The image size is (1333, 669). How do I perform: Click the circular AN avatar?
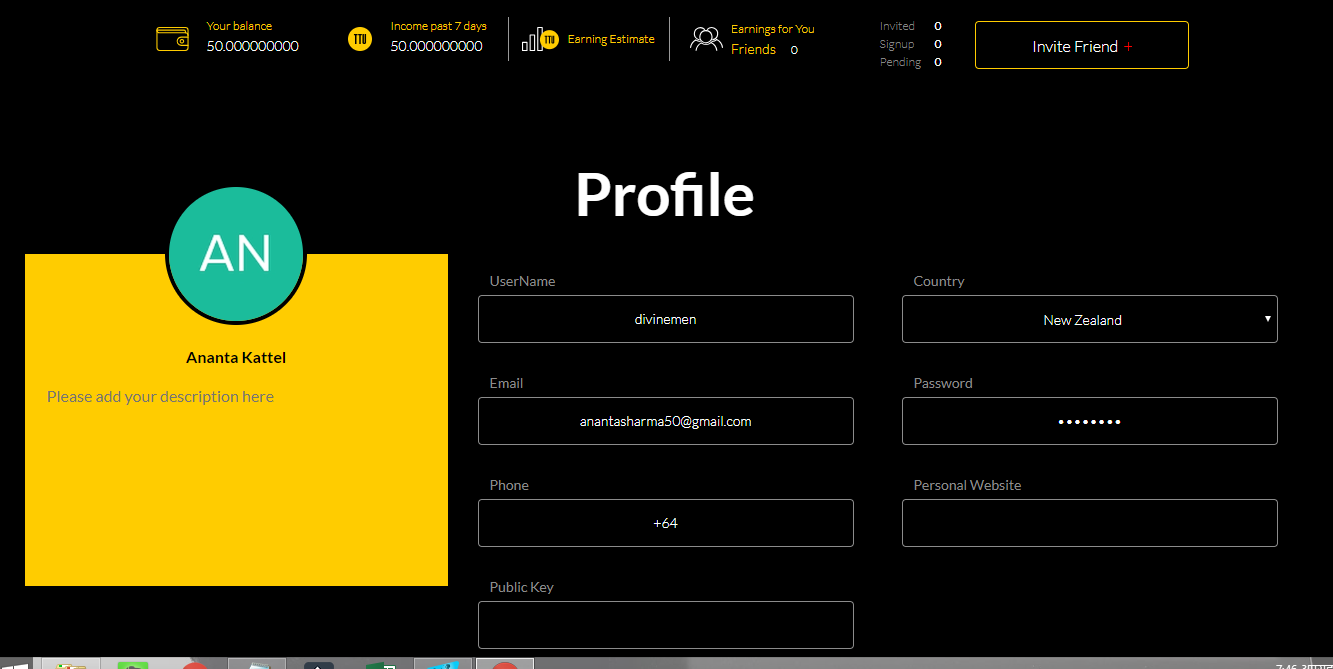tap(236, 255)
